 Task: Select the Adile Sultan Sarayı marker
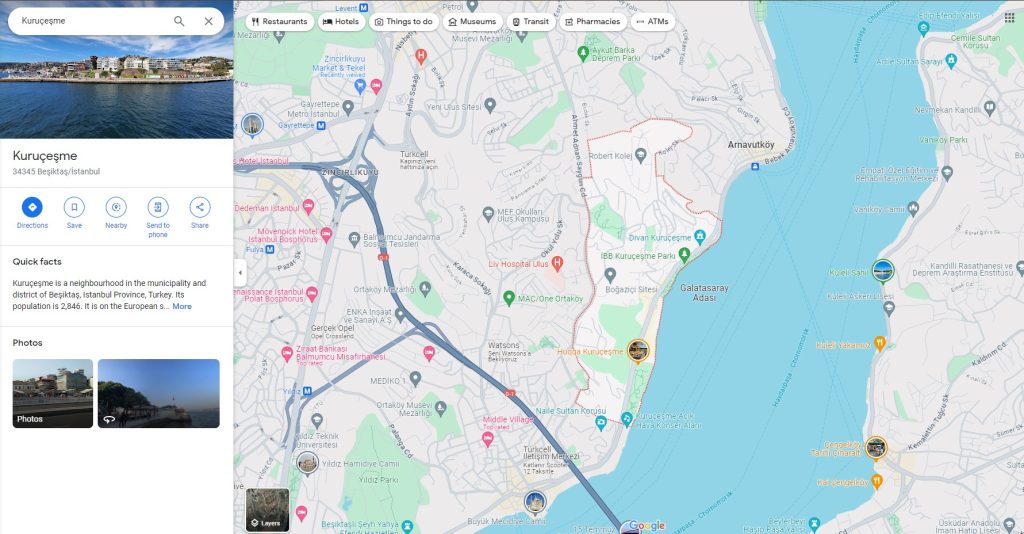[x=951, y=61]
